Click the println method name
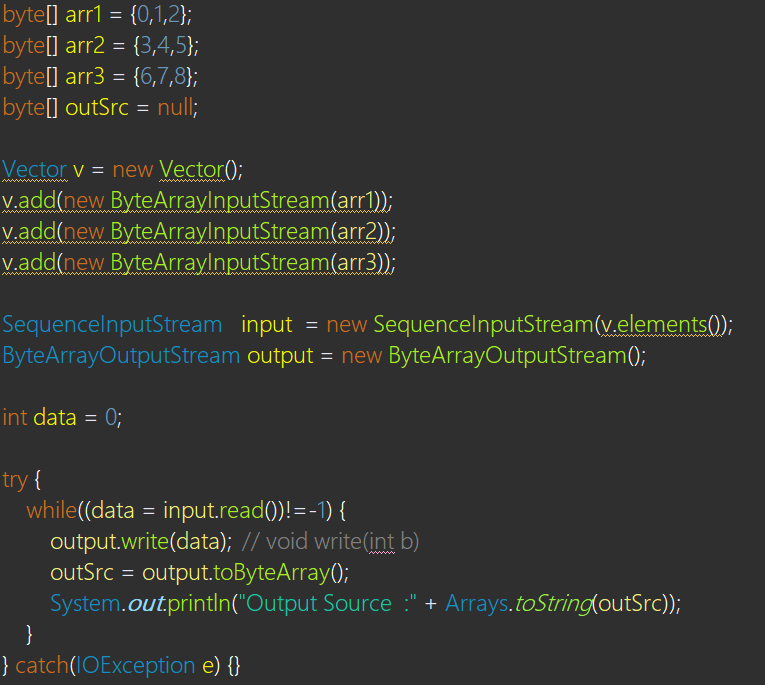Image resolution: width=765 pixels, height=685 pixels. pos(199,604)
